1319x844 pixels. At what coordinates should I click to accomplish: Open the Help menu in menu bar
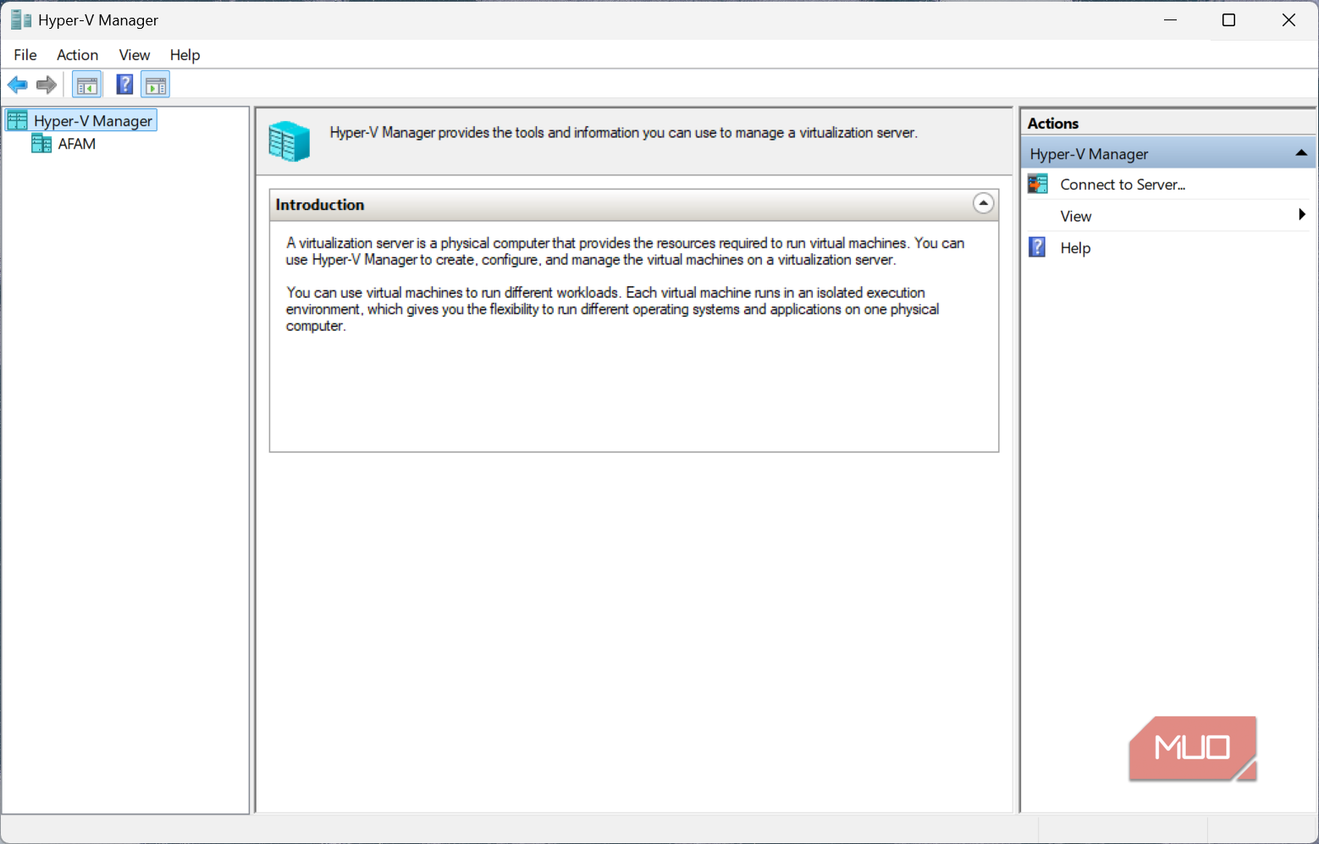(x=185, y=55)
